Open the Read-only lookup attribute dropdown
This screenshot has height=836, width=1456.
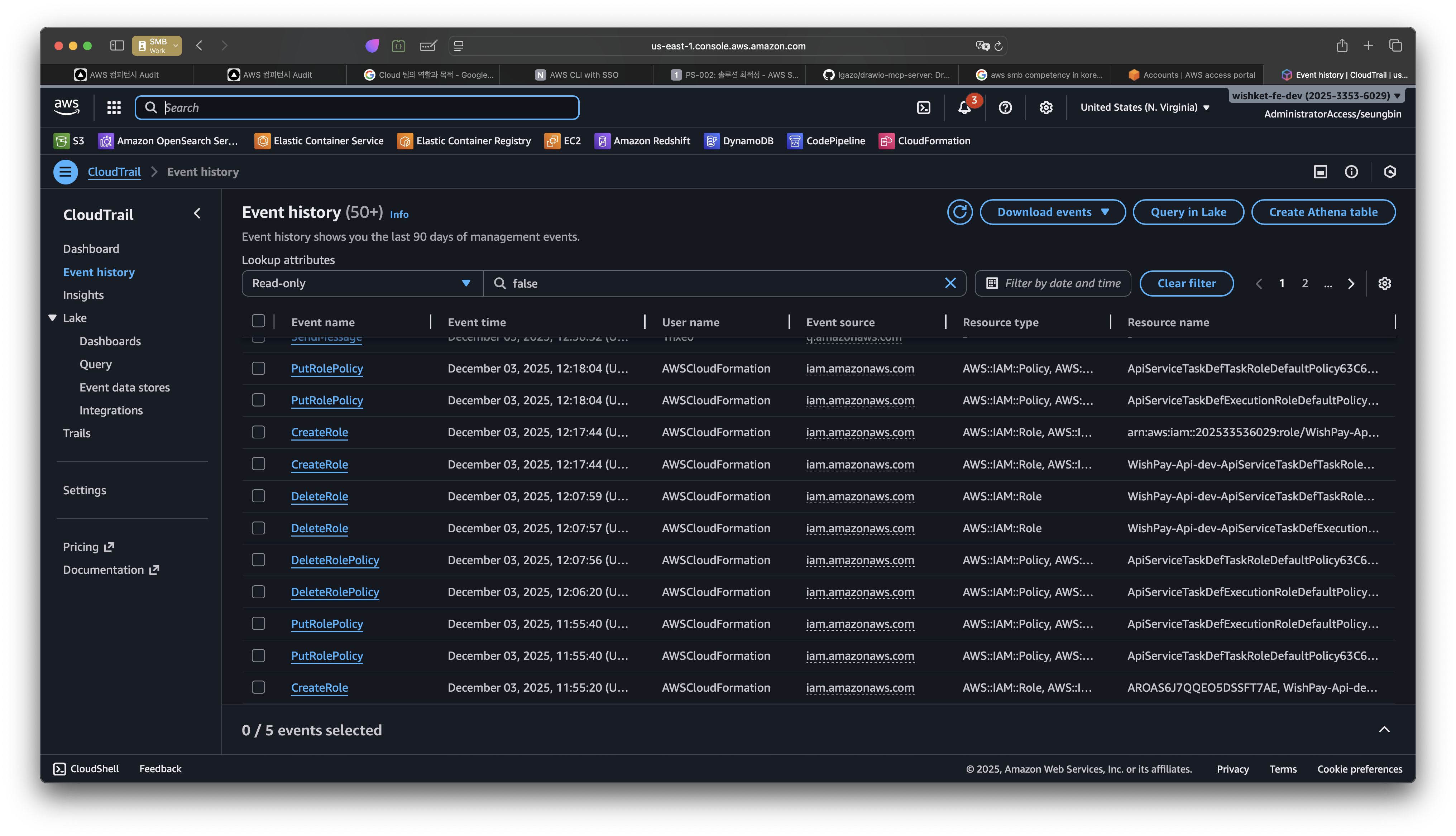tap(362, 283)
